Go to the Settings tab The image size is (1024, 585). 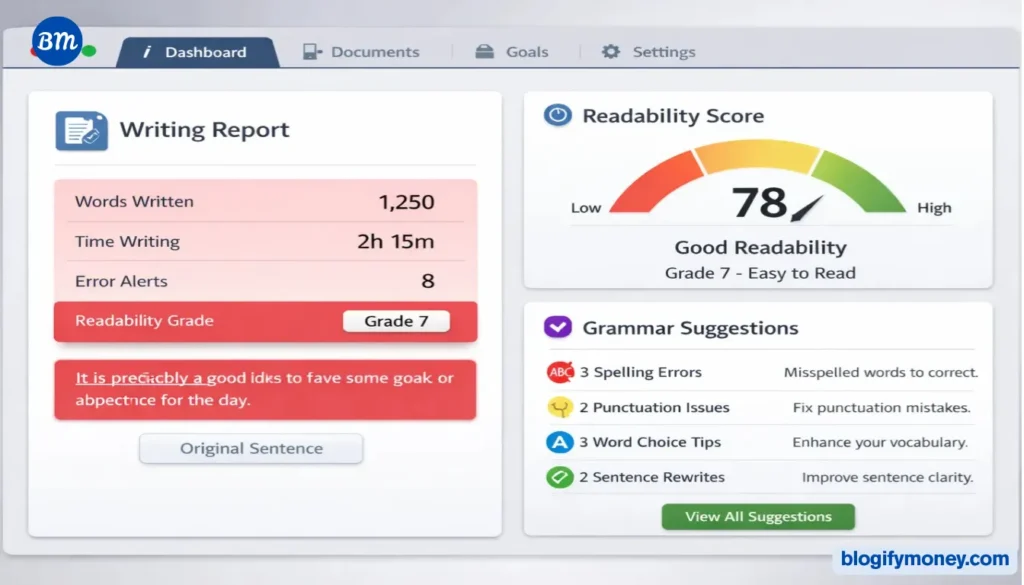pos(648,52)
